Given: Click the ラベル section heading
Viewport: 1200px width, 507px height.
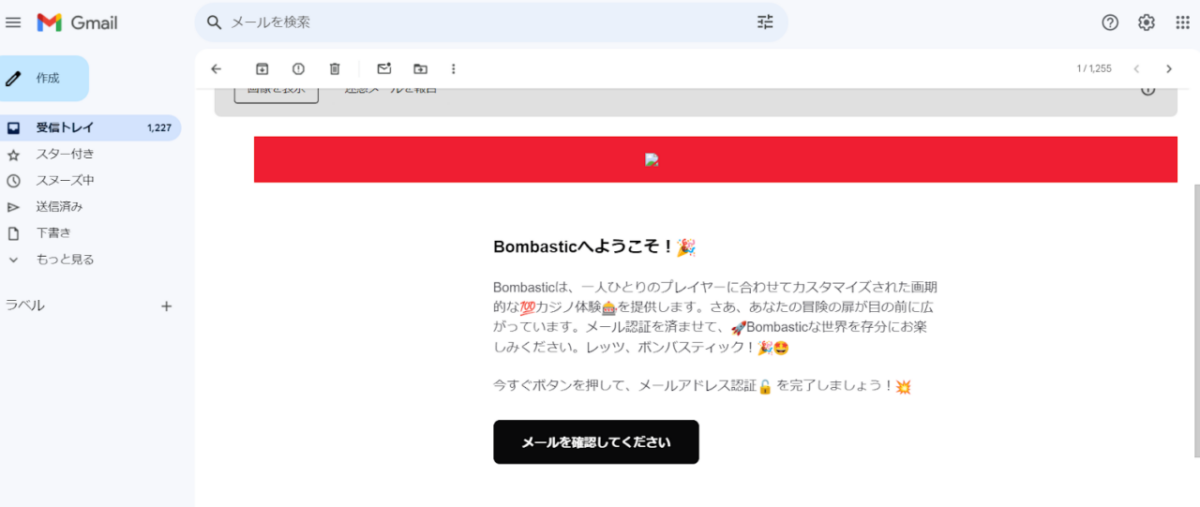Looking at the screenshot, I should coord(25,306).
